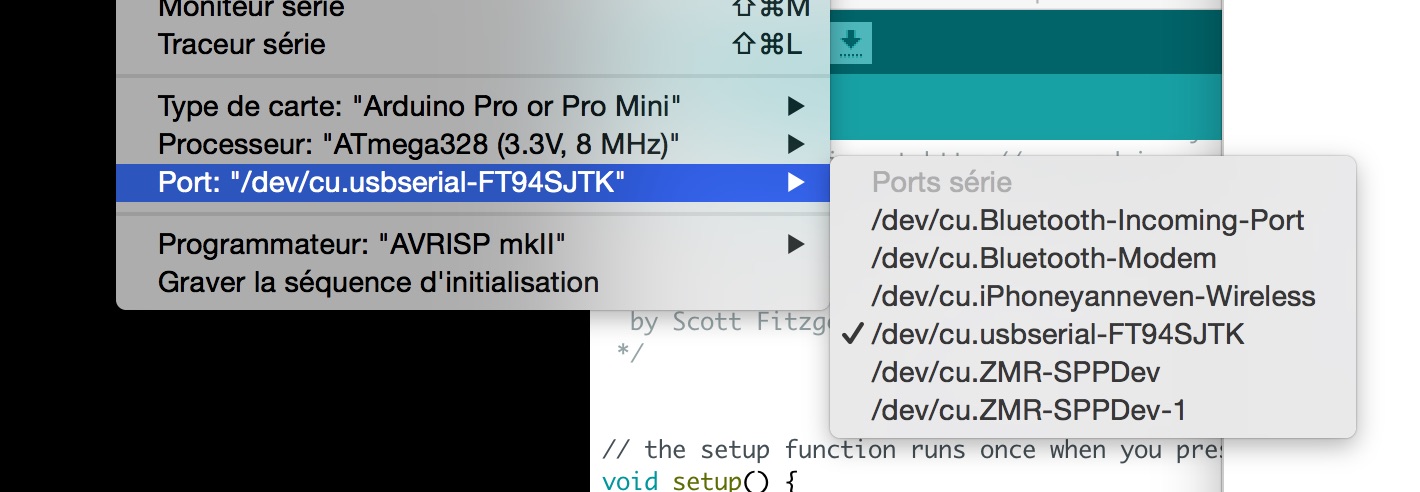Click the arrow on the Port row
The width and height of the screenshot is (1420, 492).
[x=795, y=183]
